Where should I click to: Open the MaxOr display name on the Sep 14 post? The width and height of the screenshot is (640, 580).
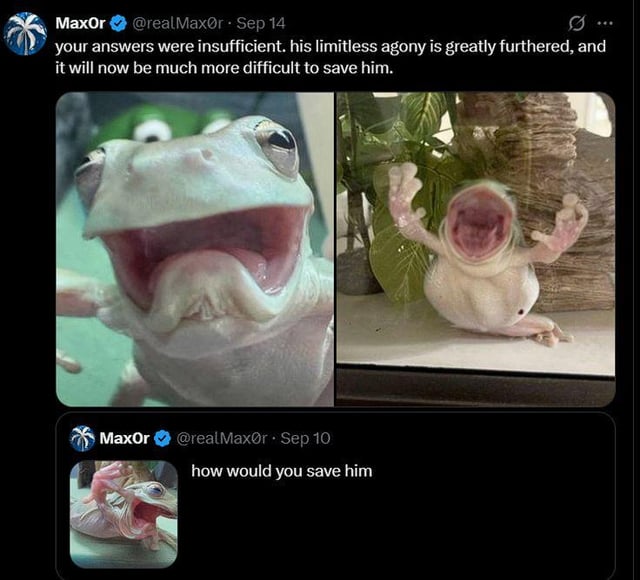(80, 23)
